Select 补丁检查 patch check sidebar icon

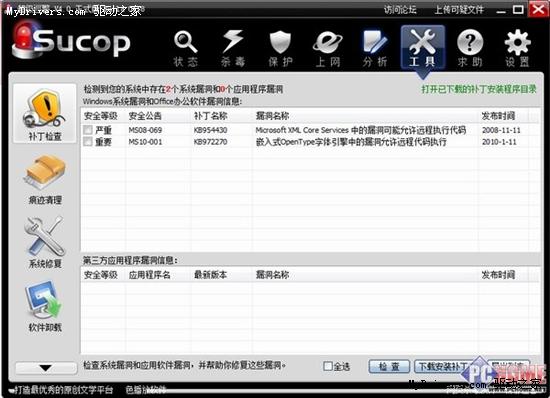coord(45,114)
